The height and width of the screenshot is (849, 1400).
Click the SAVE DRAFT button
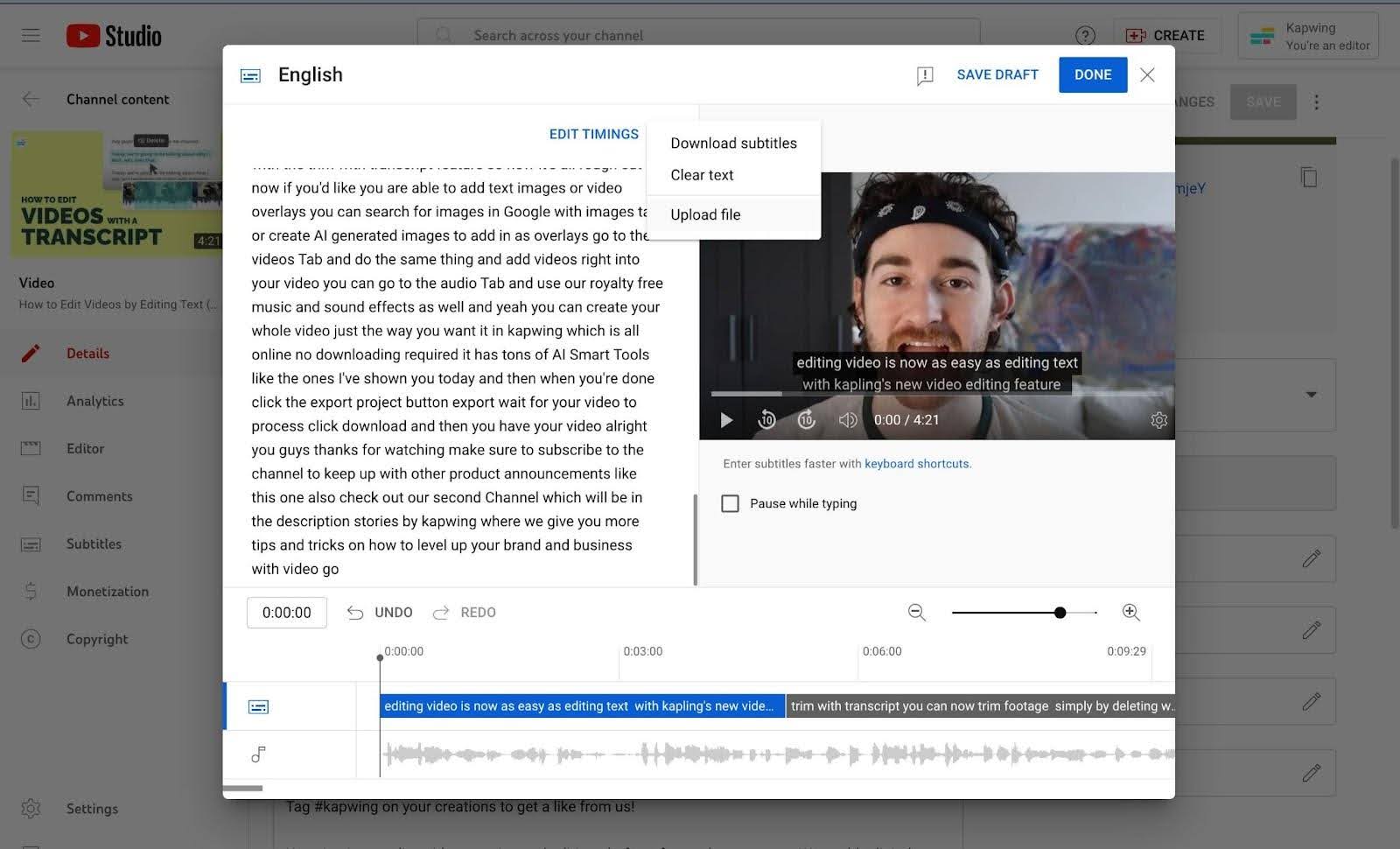click(997, 75)
